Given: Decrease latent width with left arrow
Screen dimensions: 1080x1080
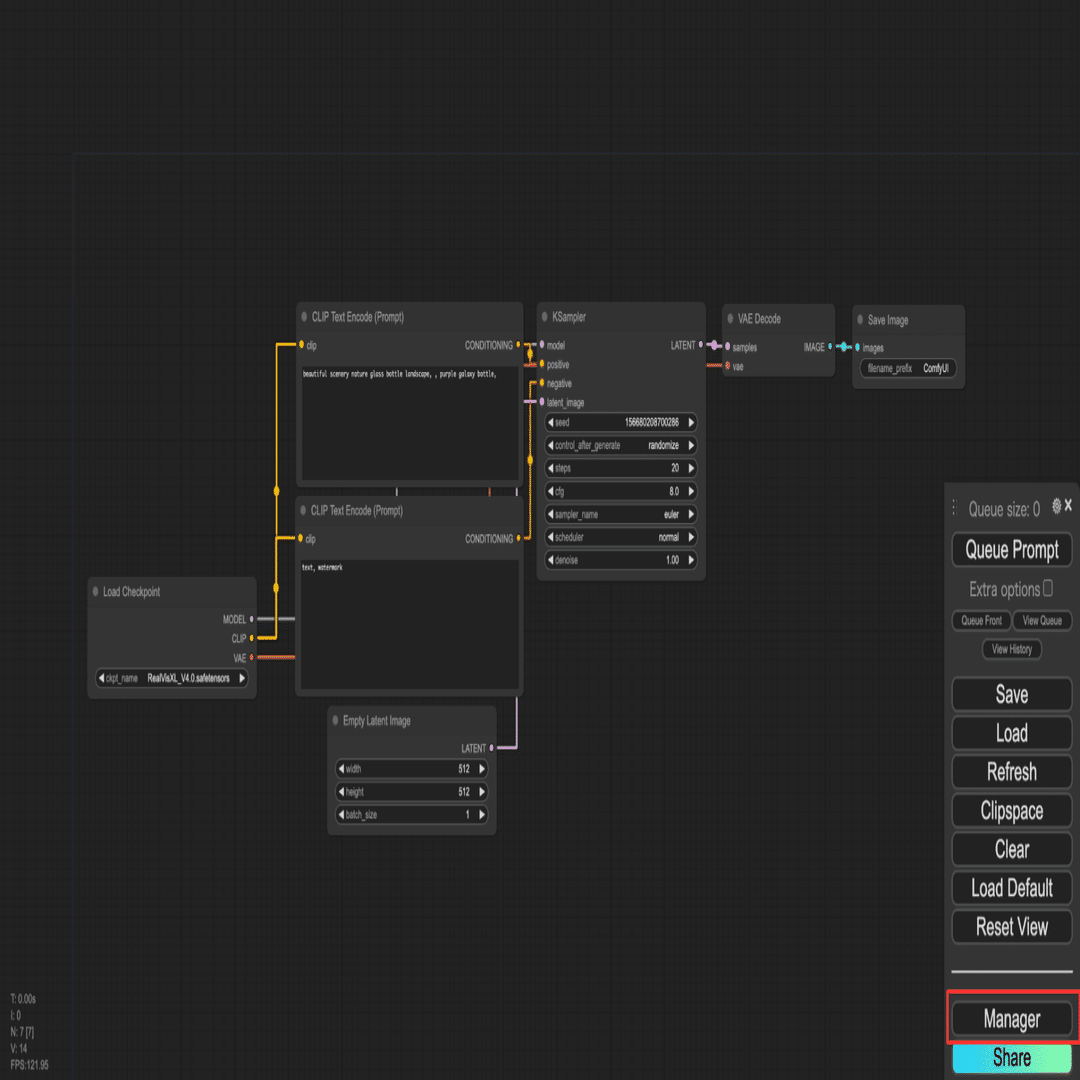Looking at the screenshot, I should (x=341, y=769).
